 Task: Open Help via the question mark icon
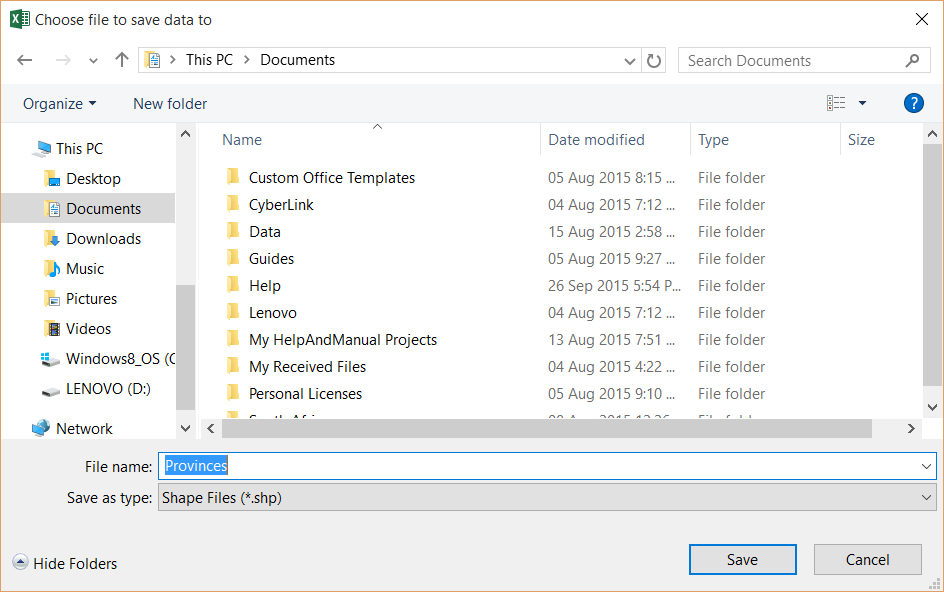[x=913, y=103]
